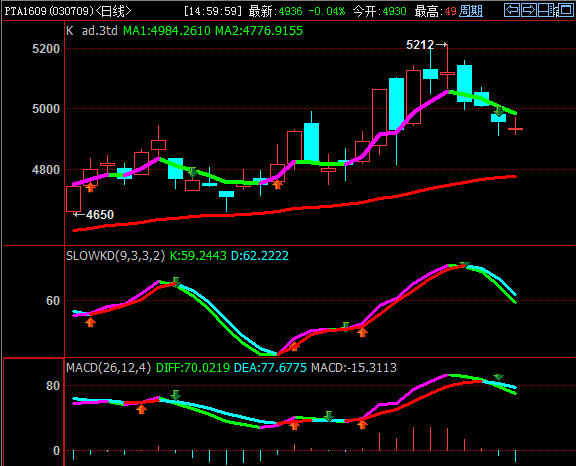Viewport: 576px width, 466px height.
Task: Click the MA1:4984.2610 value
Action: pyautogui.click(x=167, y=30)
